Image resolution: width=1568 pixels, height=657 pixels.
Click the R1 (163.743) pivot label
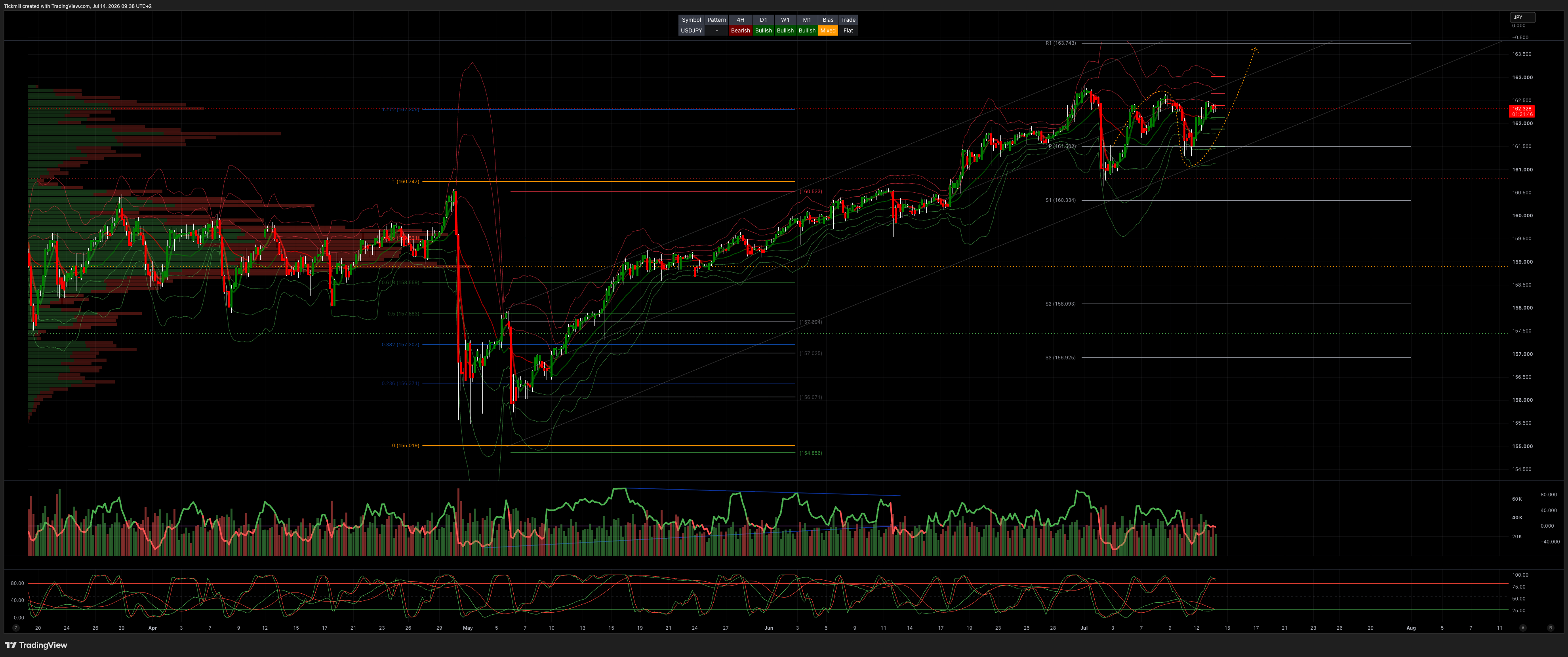1060,43
